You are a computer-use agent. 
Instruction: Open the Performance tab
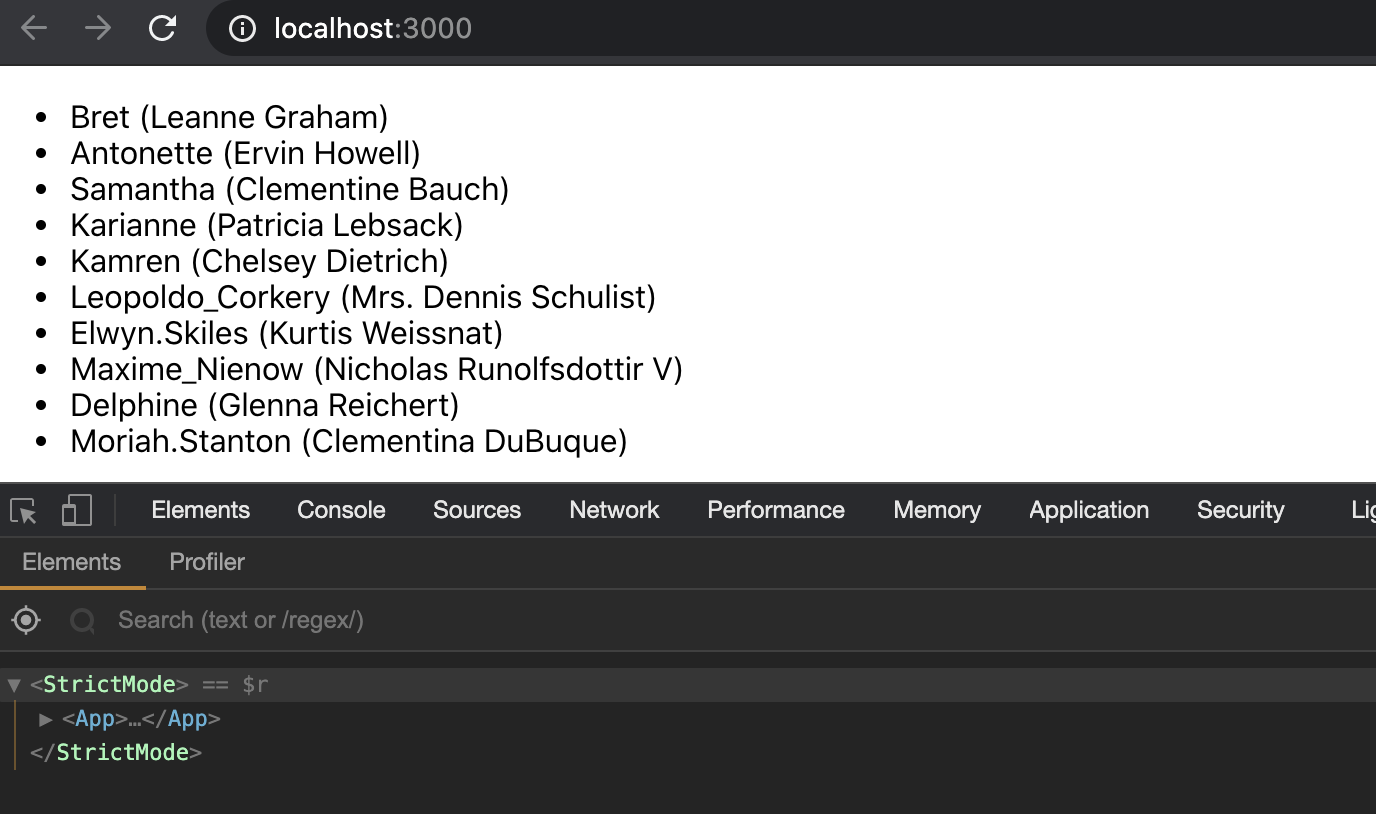coord(776,510)
